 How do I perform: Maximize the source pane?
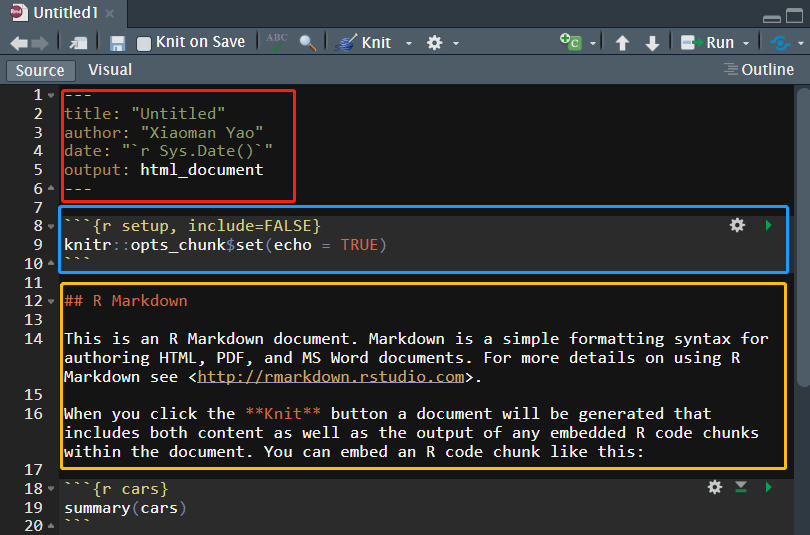pos(795,15)
